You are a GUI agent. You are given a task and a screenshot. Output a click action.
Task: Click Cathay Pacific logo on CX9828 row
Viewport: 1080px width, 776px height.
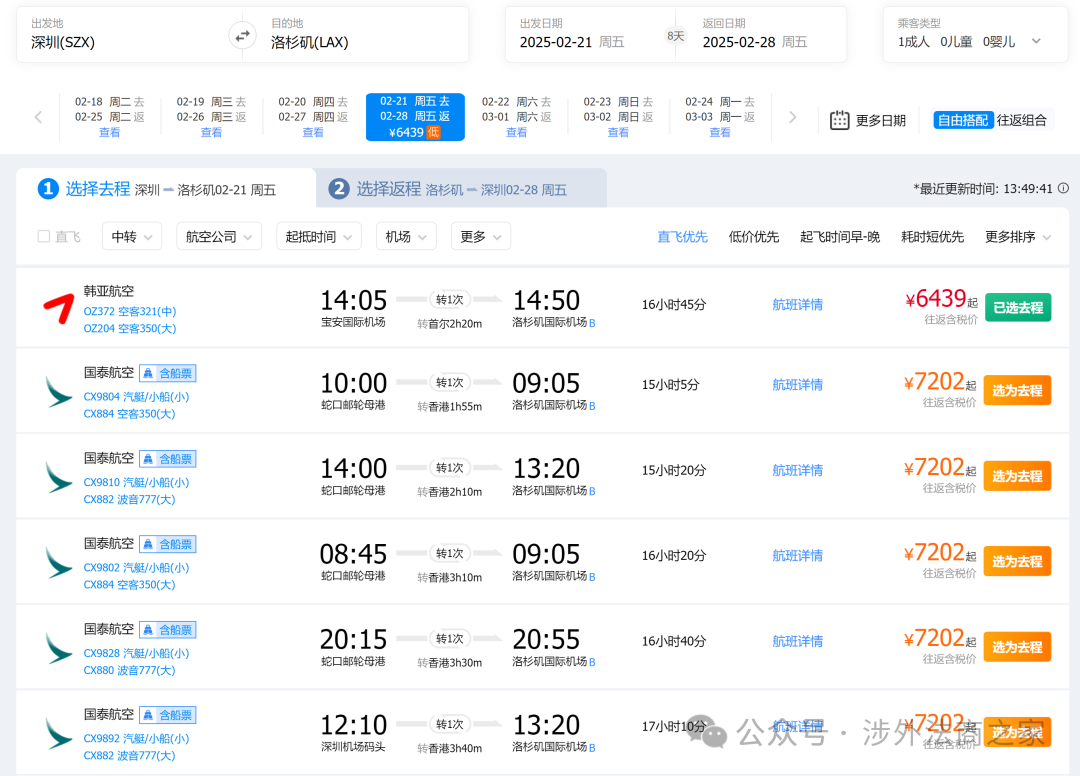(x=59, y=648)
